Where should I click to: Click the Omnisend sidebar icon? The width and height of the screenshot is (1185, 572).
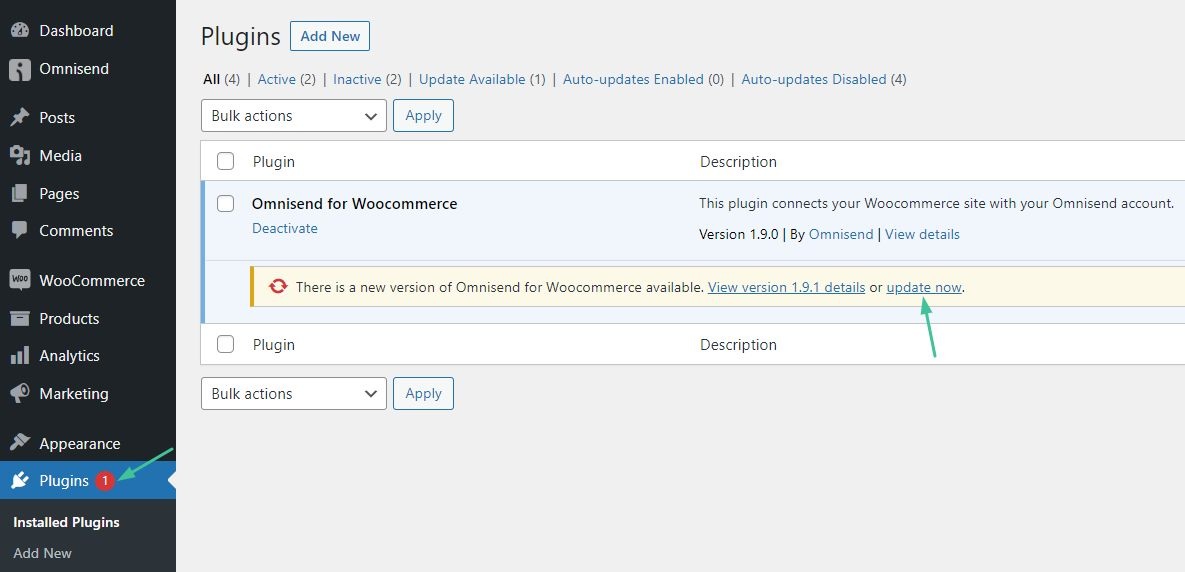click(20, 70)
